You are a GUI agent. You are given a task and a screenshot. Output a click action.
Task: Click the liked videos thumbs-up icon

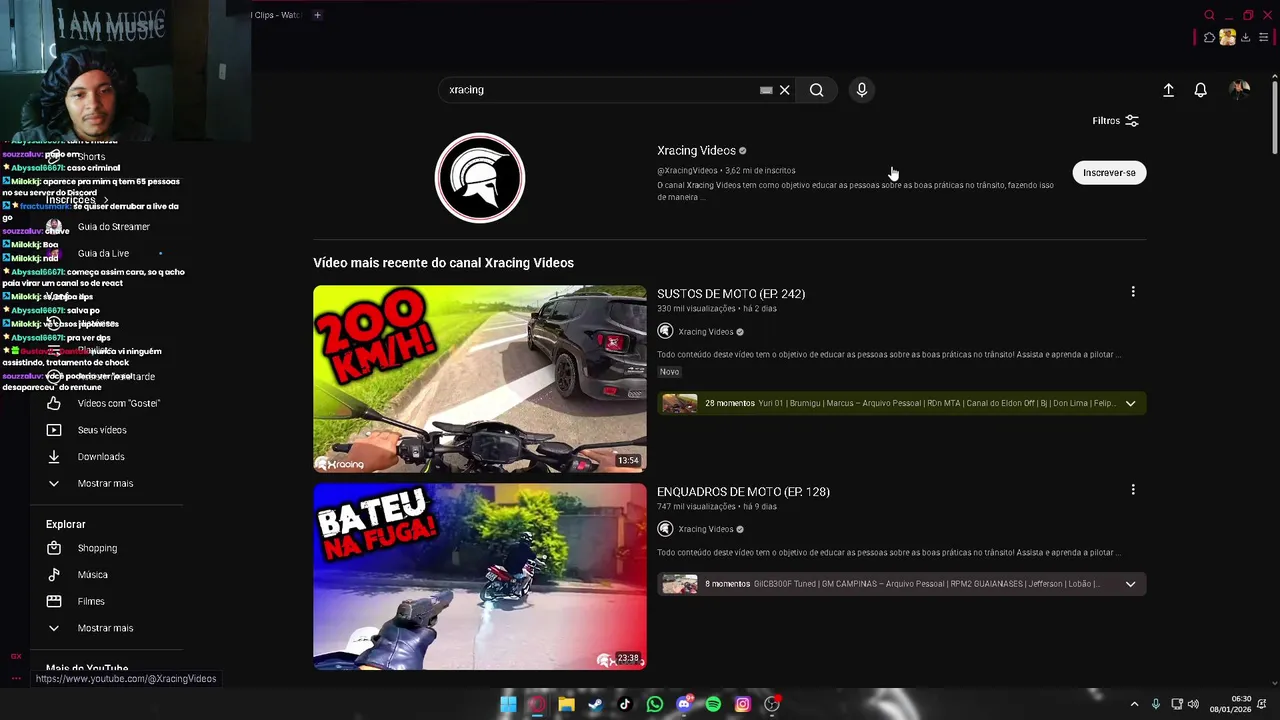coord(54,403)
